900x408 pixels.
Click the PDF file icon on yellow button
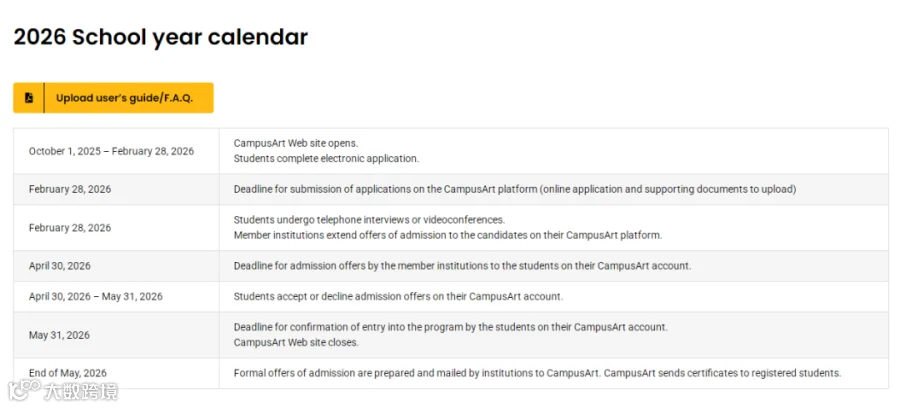click(x=29, y=98)
